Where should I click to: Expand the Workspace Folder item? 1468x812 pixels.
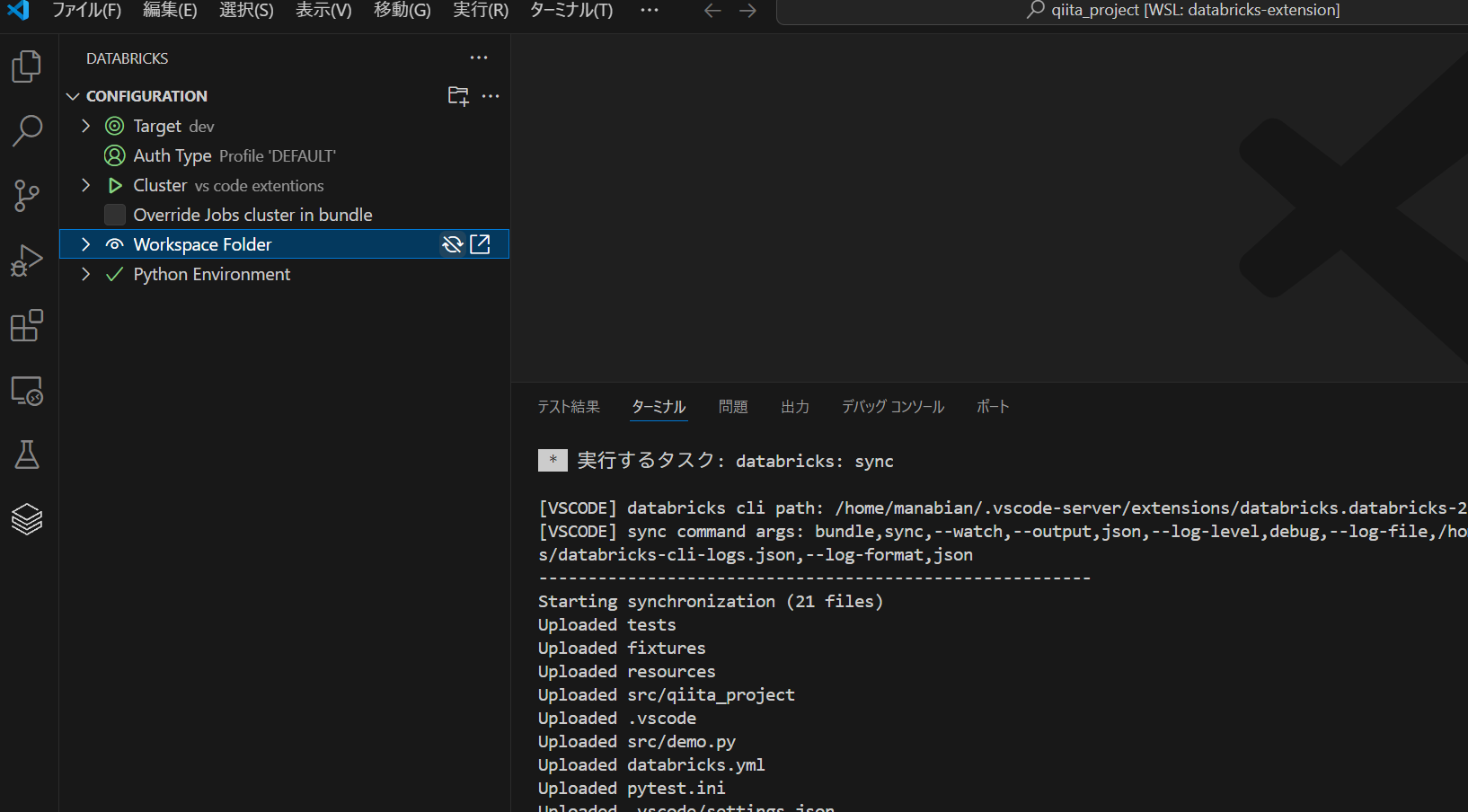point(85,244)
